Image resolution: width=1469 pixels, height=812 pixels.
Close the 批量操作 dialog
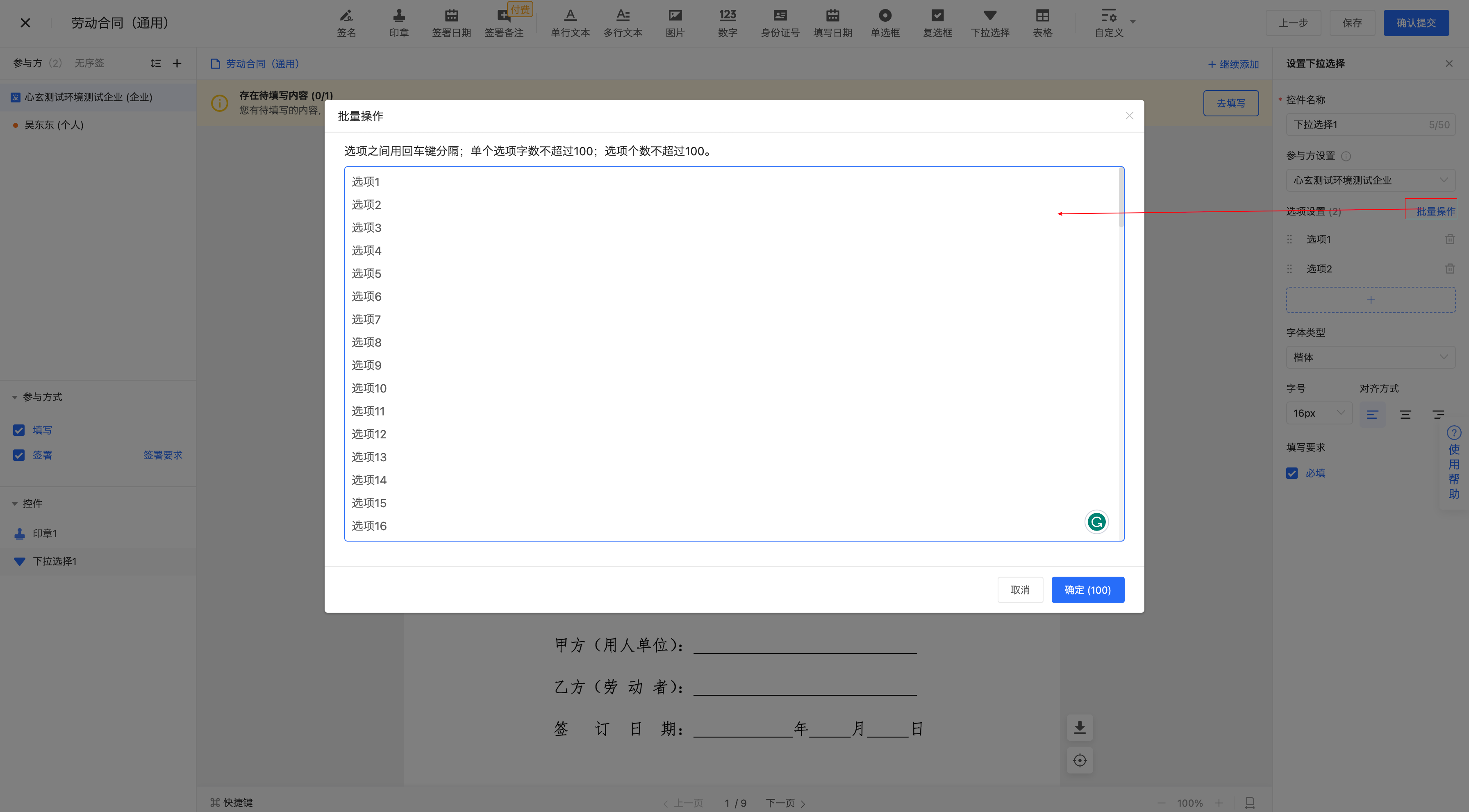coord(1129,116)
